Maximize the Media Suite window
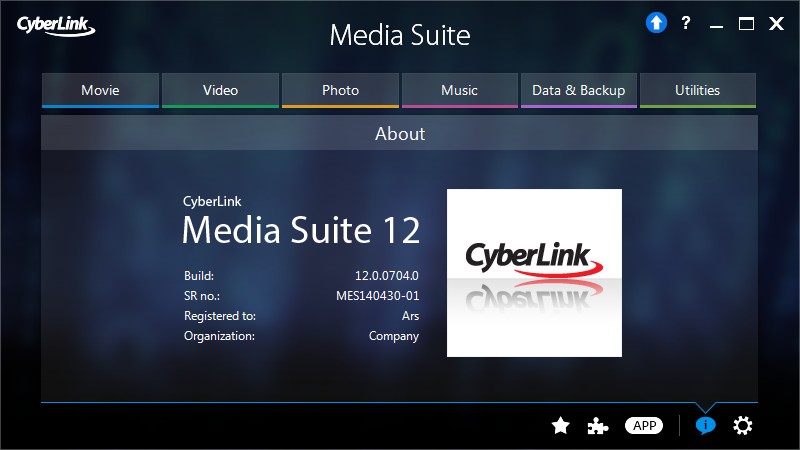Image resolution: width=800 pixels, height=450 pixels. 746,23
